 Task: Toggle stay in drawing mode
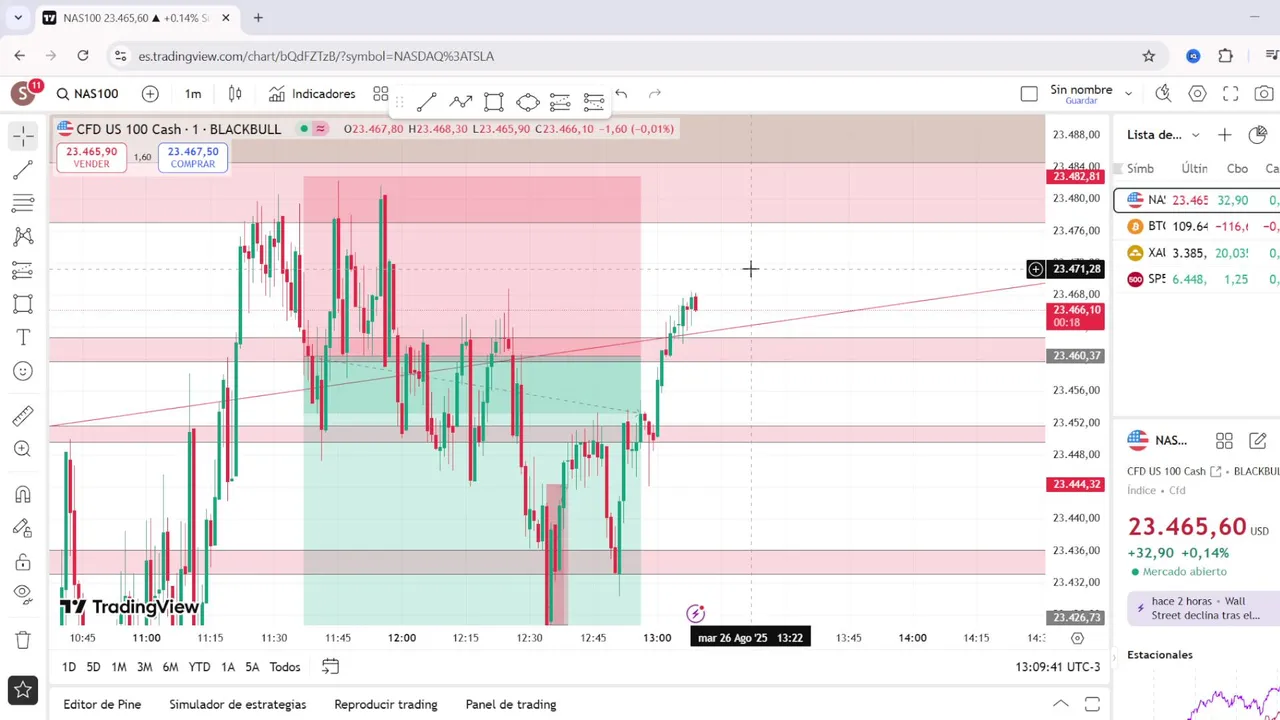pos(23,528)
